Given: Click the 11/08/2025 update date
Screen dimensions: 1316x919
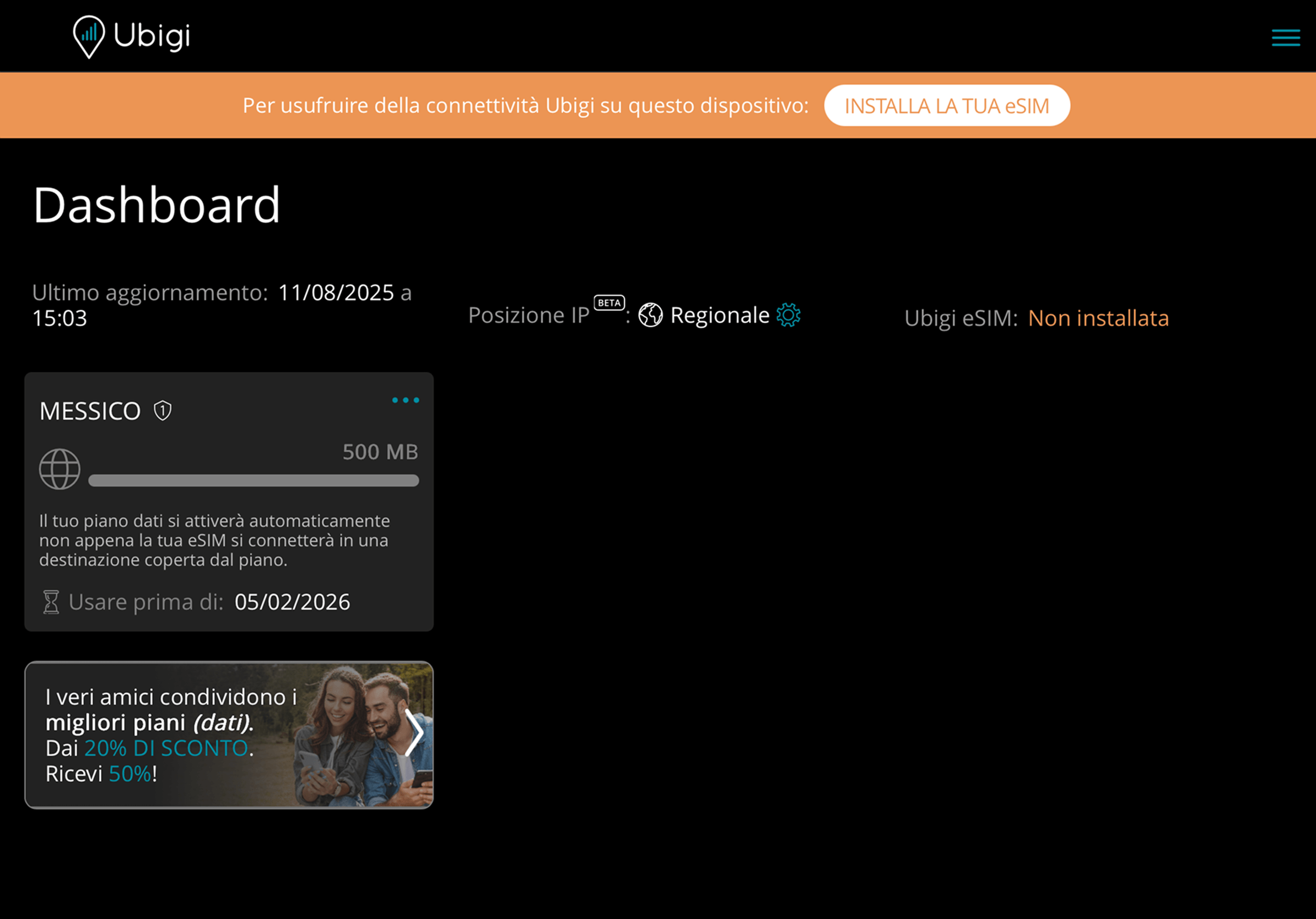Looking at the screenshot, I should [x=337, y=293].
